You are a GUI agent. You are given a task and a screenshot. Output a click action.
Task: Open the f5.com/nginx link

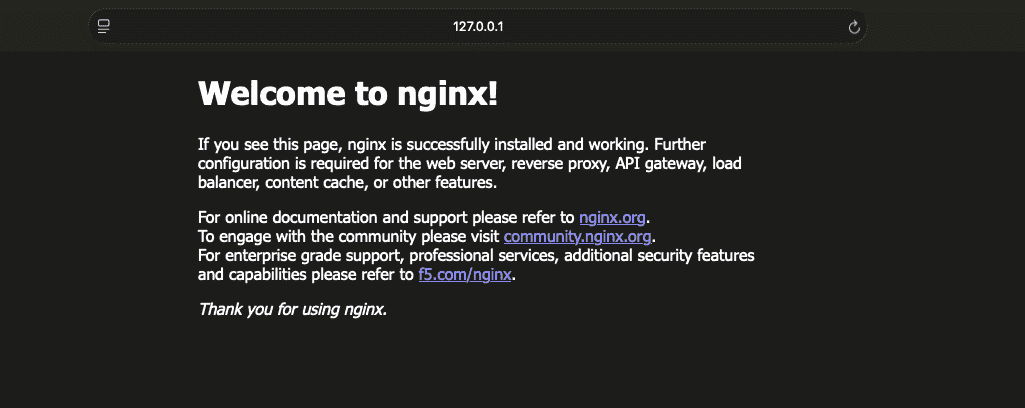coord(465,275)
